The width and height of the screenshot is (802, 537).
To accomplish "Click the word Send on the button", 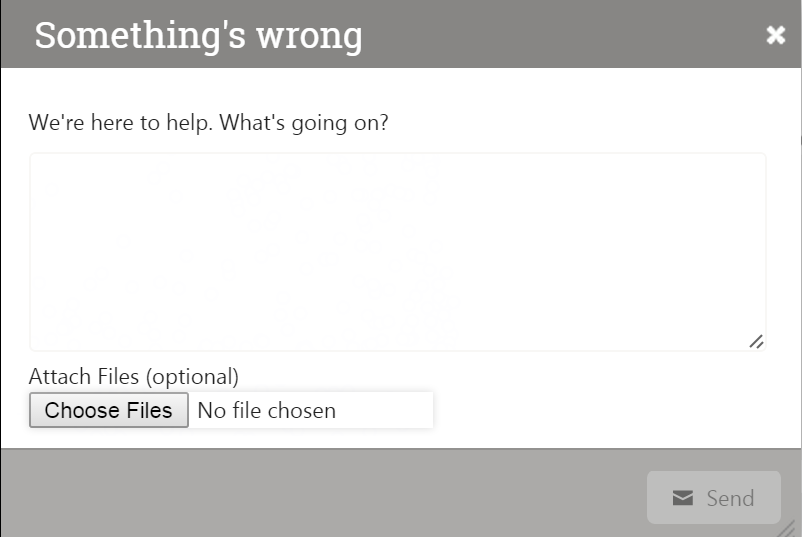I will [x=730, y=498].
